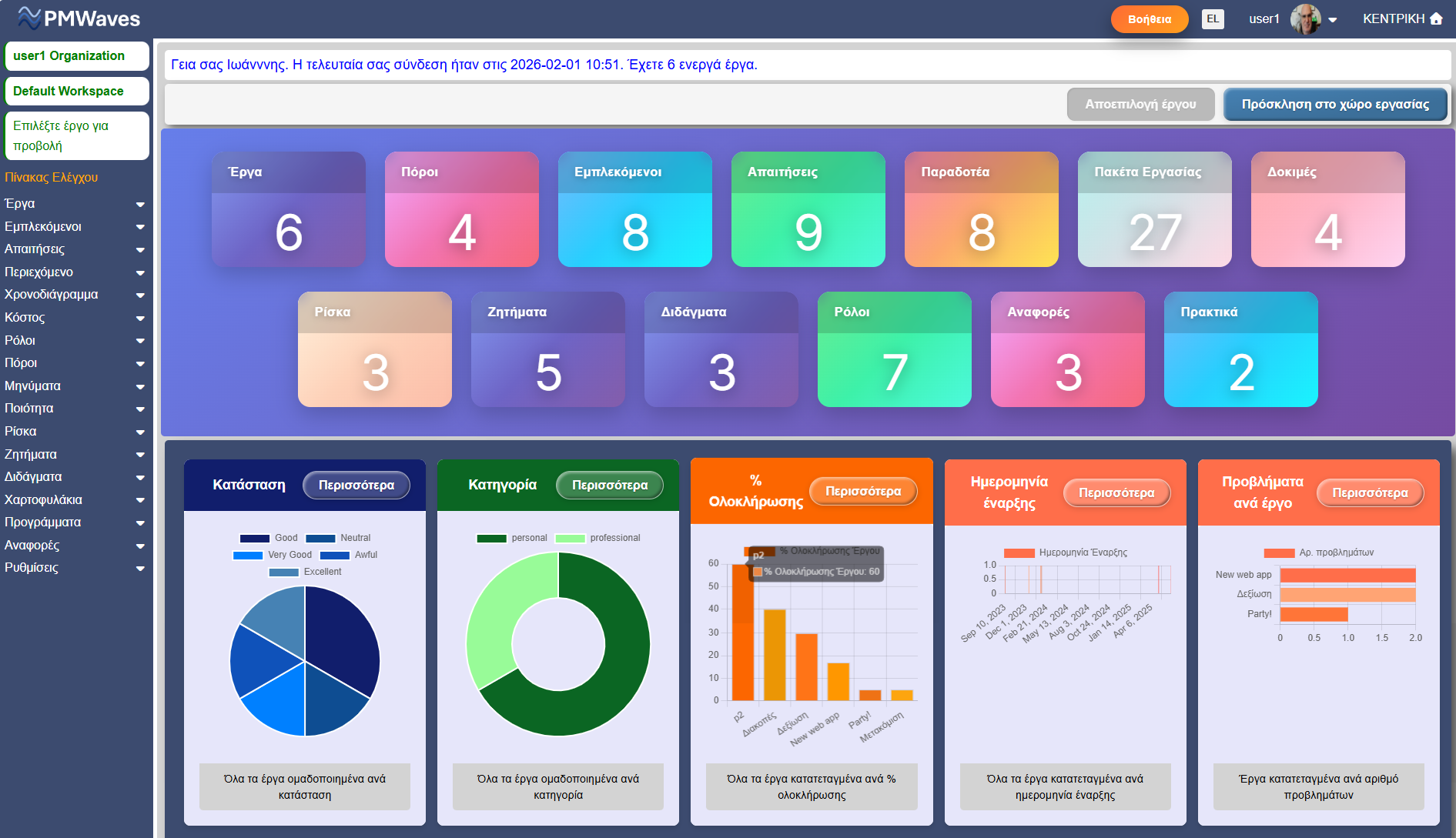Select the Δοκιμές tile showing 4
Image resolution: width=1456 pixels, height=838 pixels.
pos(1327,209)
